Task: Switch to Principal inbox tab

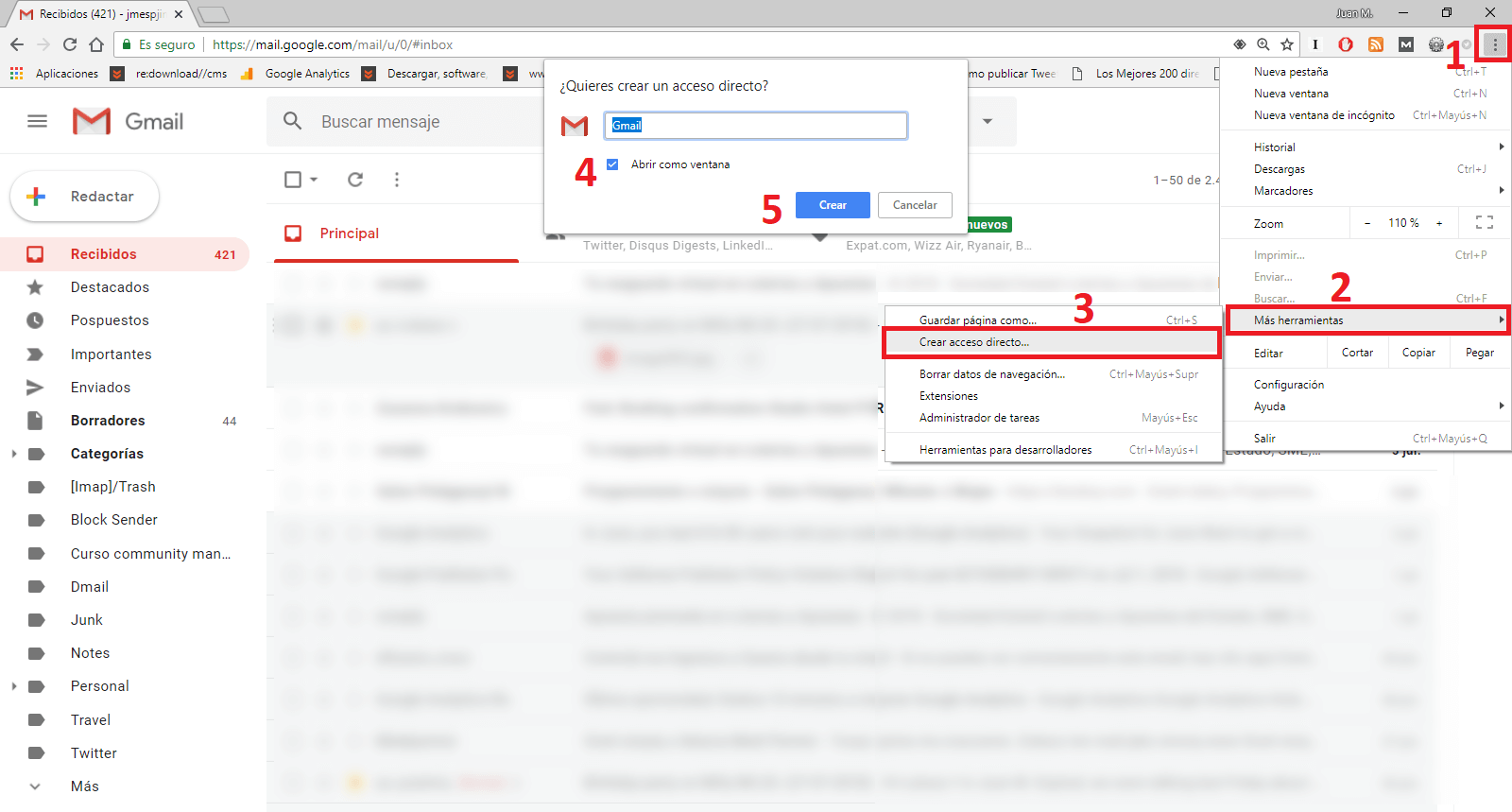Action: [x=396, y=233]
